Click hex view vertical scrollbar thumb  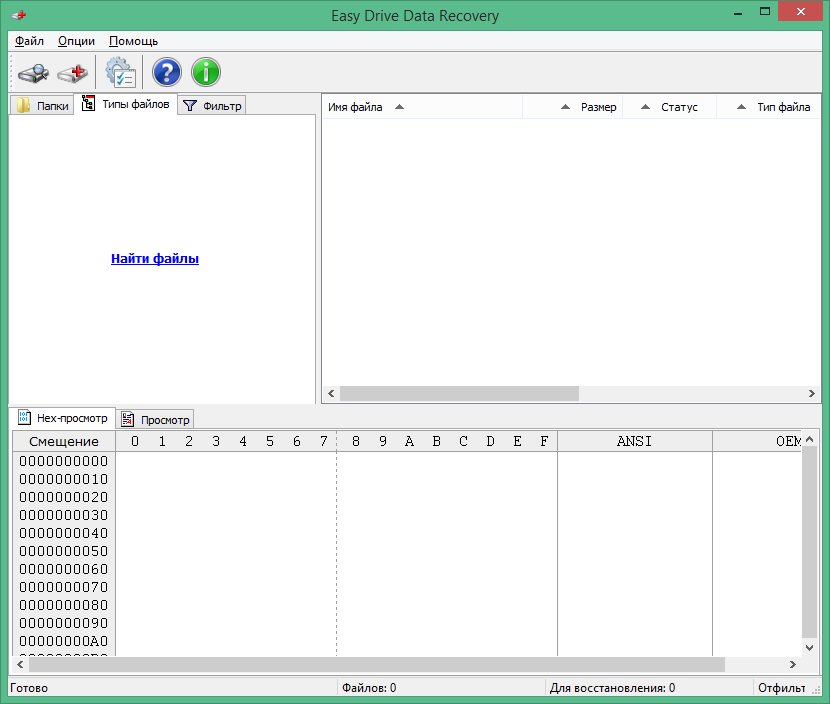coord(809,541)
